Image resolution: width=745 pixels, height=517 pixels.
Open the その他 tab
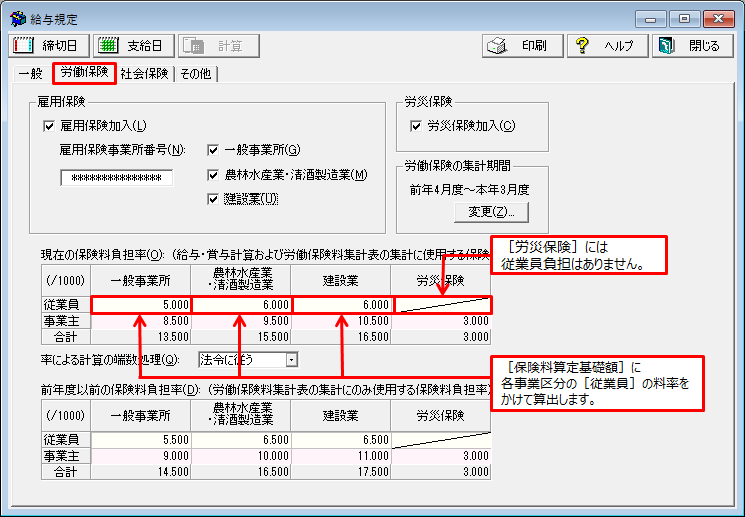click(x=196, y=74)
